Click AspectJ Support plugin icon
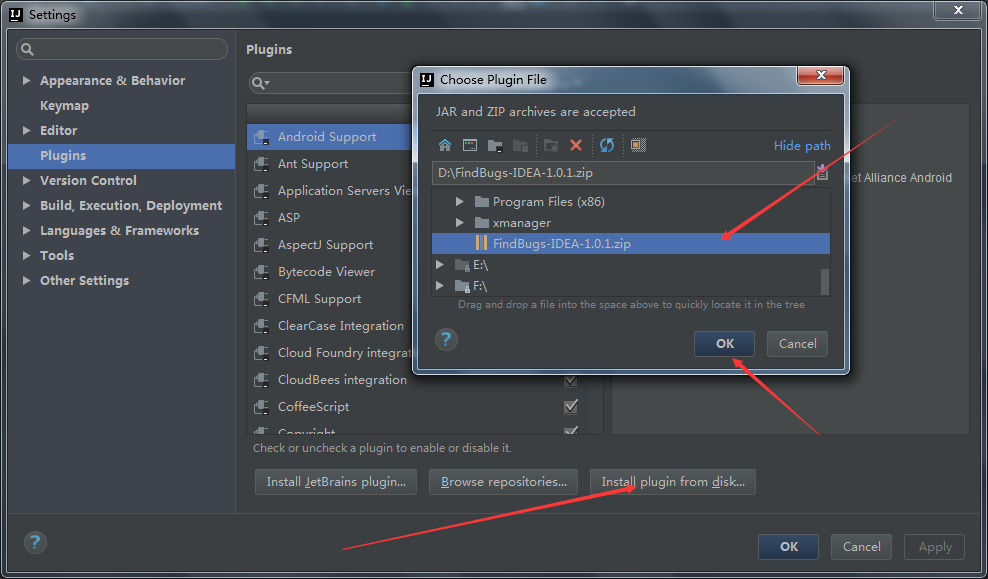Viewport: 988px width, 579px height. click(x=261, y=245)
